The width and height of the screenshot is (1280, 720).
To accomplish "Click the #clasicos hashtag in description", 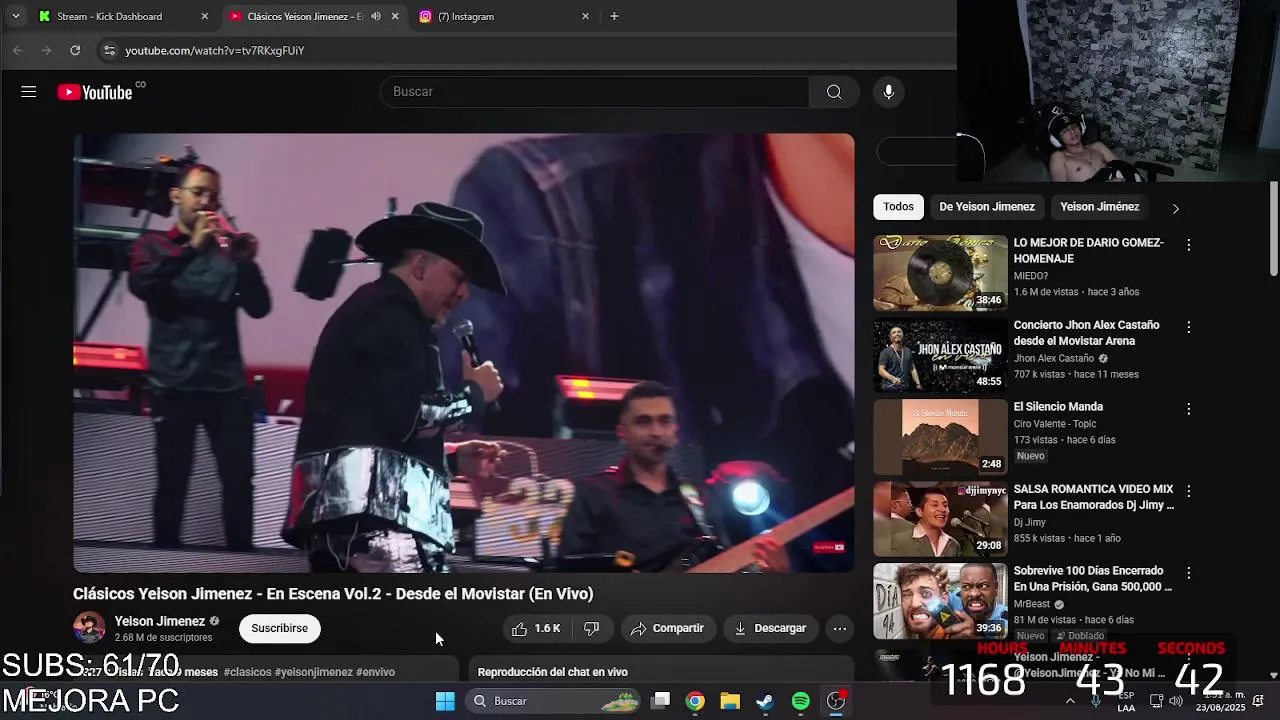I will (x=247, y=672).
